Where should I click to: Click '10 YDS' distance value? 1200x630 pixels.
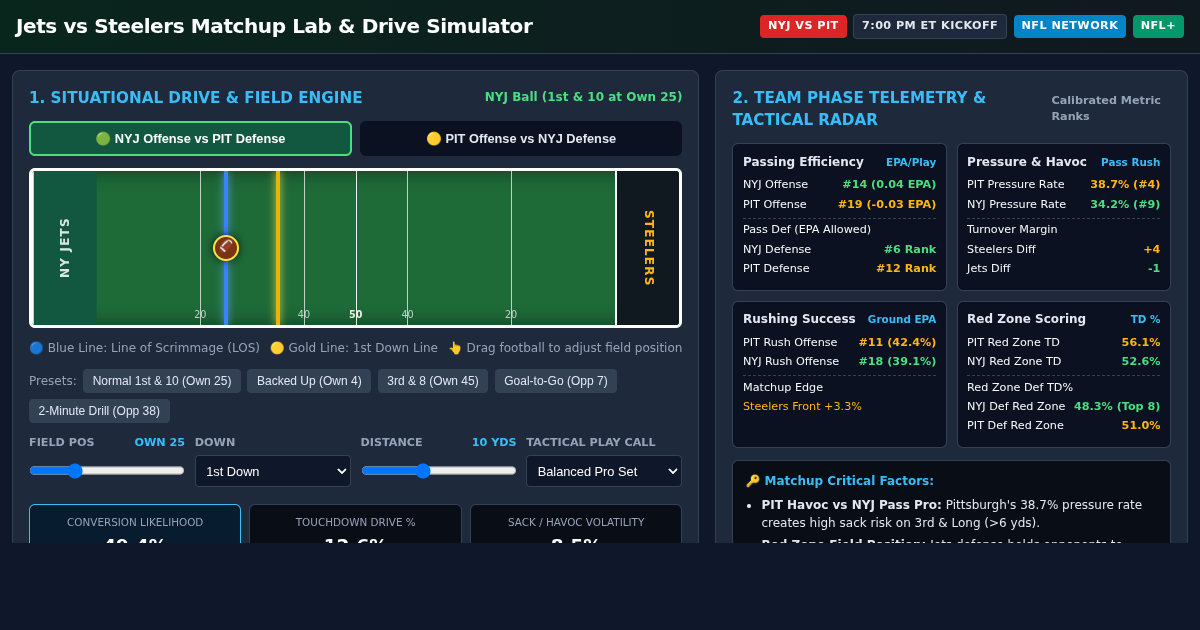[494, 442]
